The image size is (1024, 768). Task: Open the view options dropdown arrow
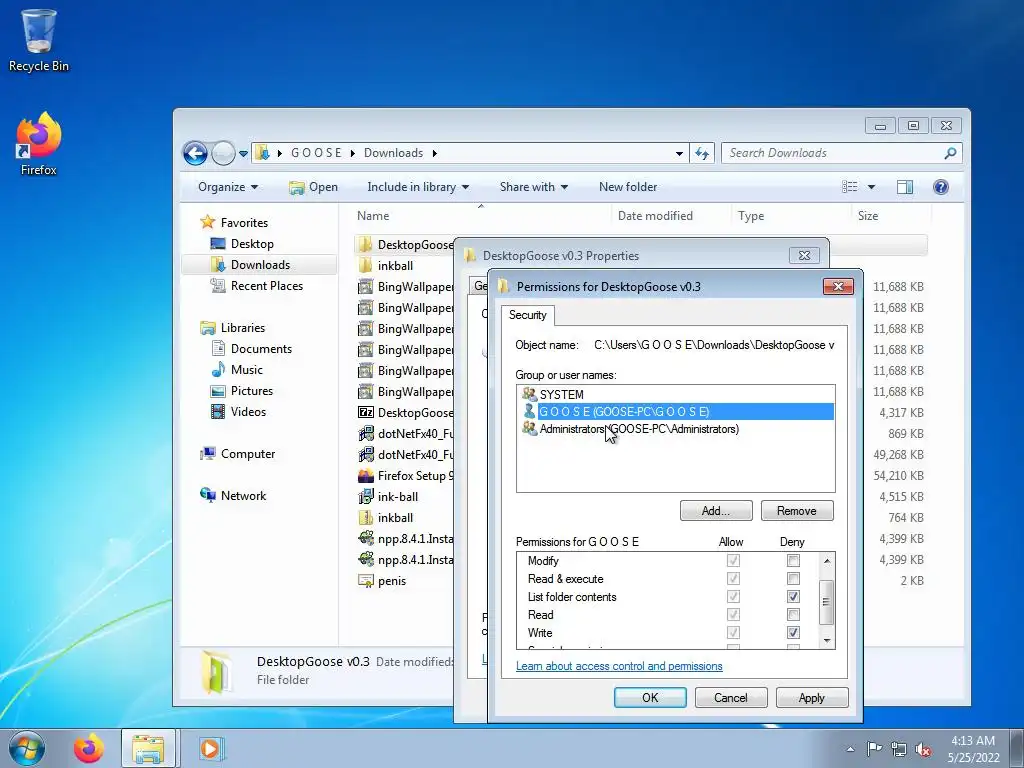[x=871, y=187]
